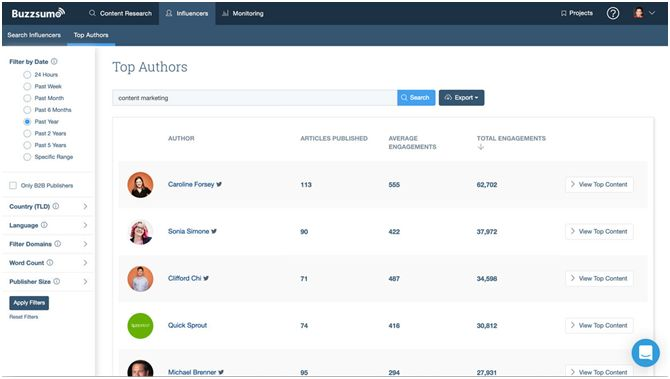
Task: Enable the Only B2B Publishers checkbox
Action: pos(13,185)
